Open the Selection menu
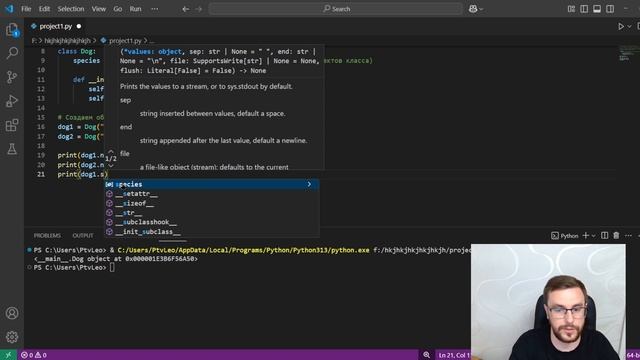The width and height of the screenshot is (640, 360). (x=71, y=9)
